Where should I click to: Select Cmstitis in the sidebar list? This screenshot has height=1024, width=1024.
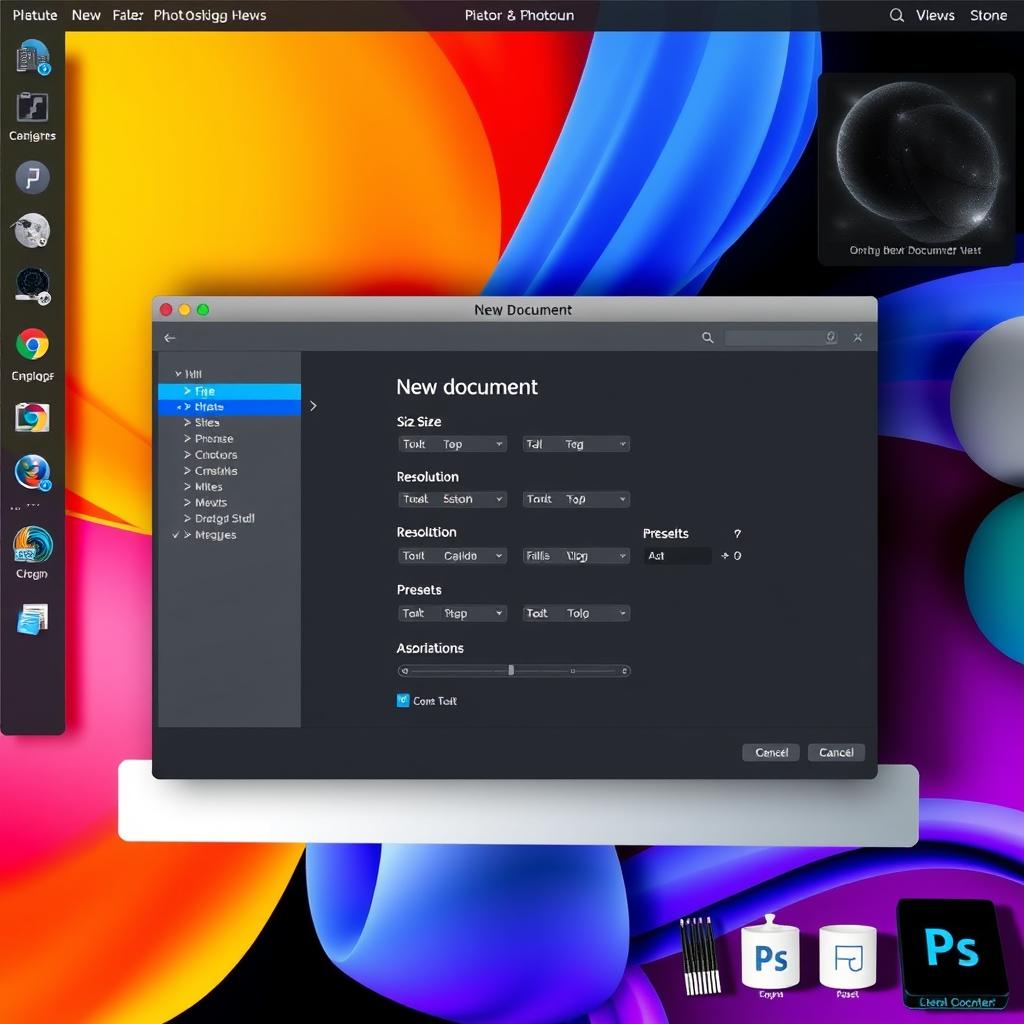click(x=216, y=471)
